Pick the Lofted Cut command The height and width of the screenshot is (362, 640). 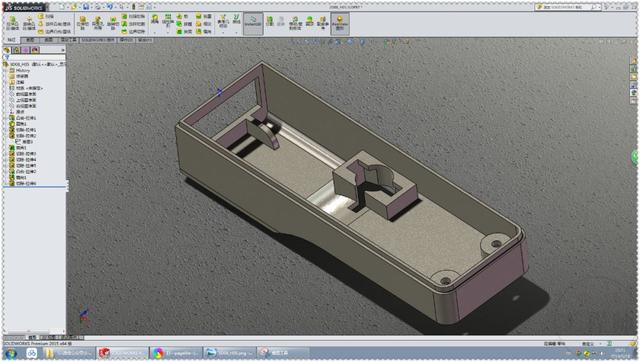[133, 24]
